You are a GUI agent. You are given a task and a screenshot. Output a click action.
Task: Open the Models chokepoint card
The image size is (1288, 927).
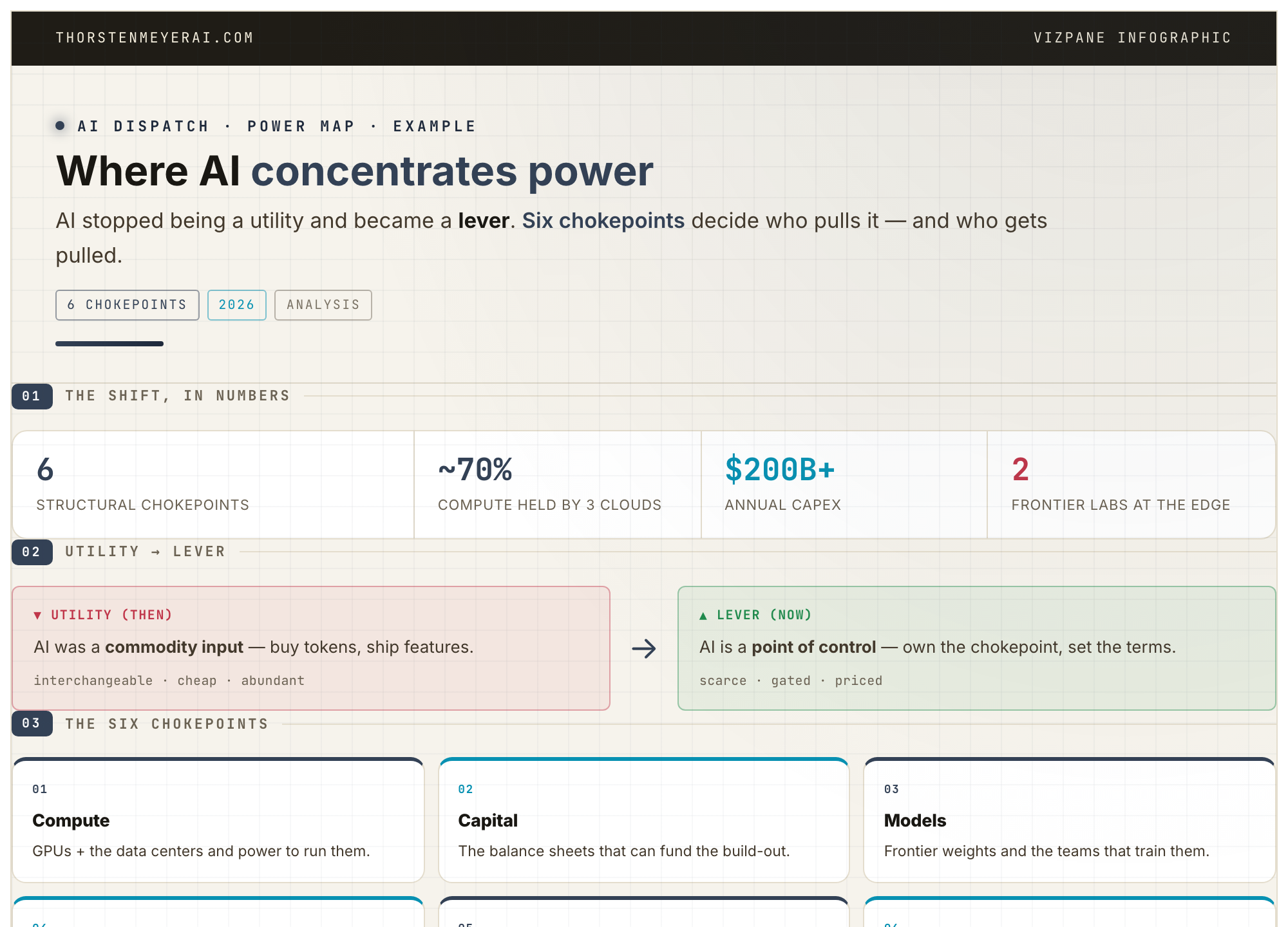(1070, 820)
